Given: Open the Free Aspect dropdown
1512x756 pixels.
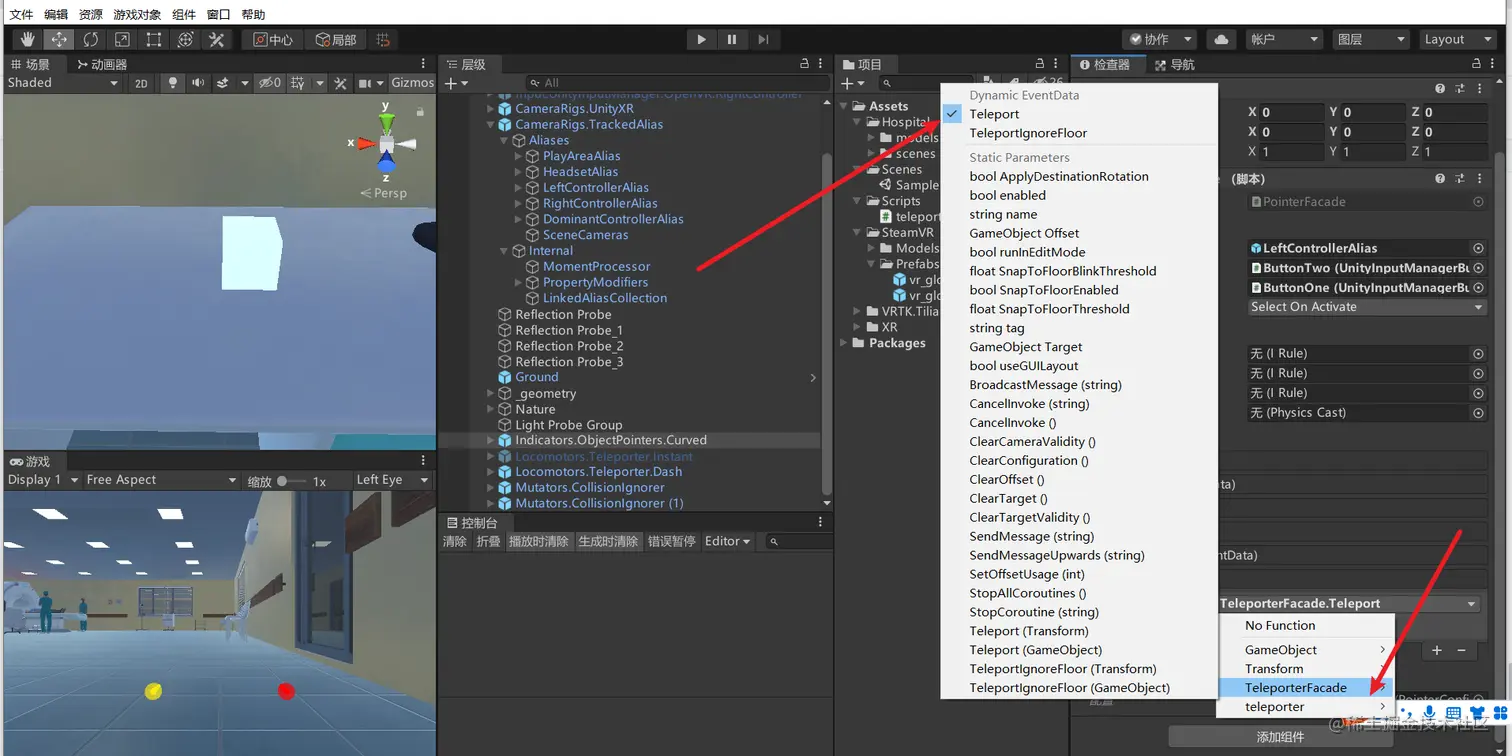Looking at the screenshot, I should point(161,480).
